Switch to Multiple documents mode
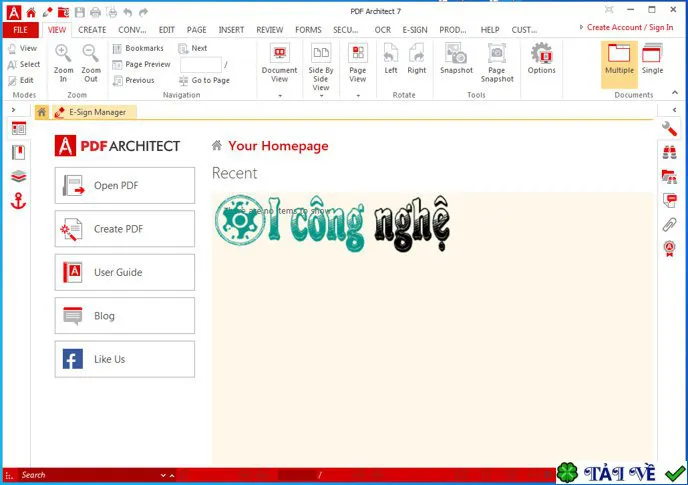Screen dimensions: 688x485 619,64
